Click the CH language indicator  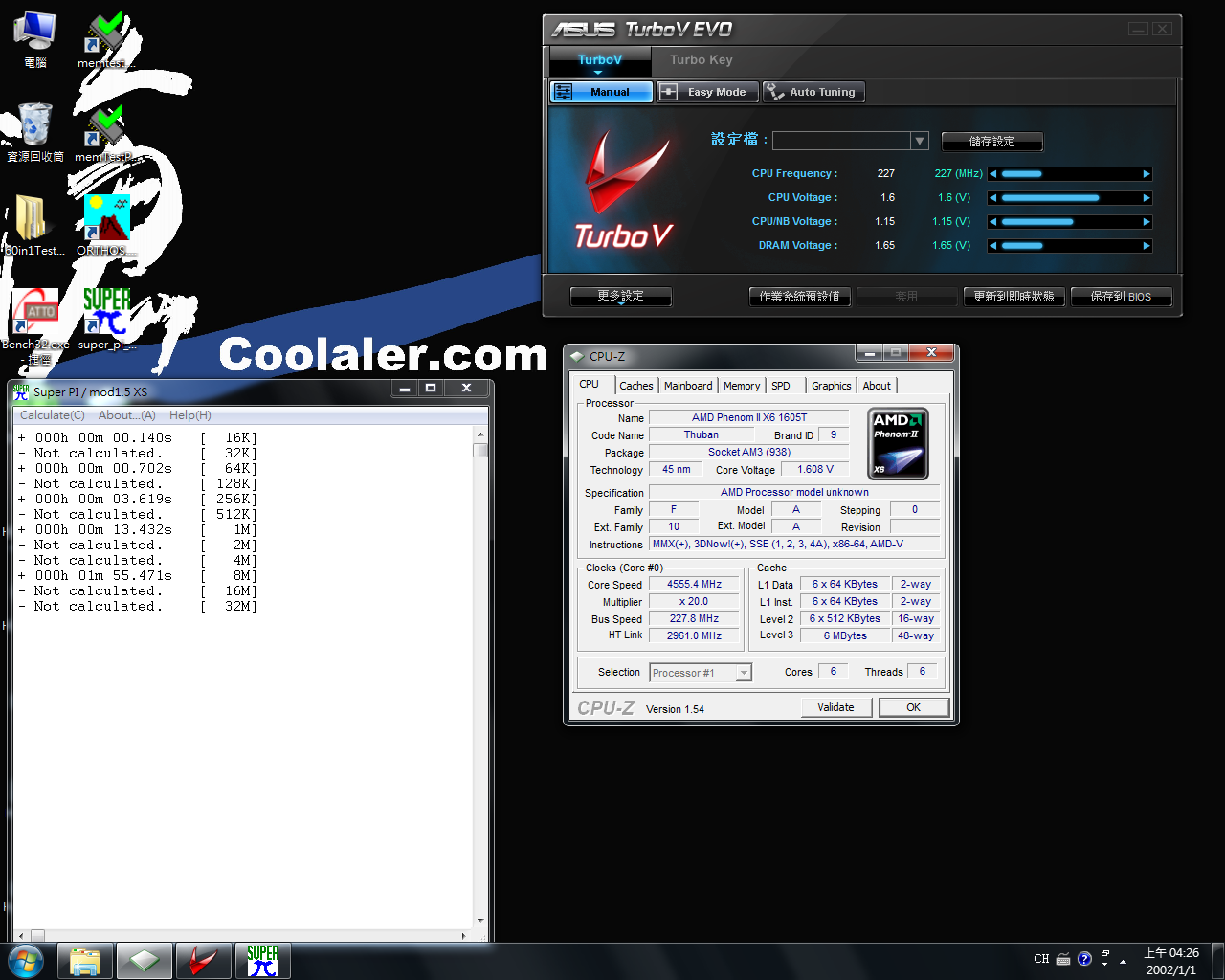point(1041,959)
